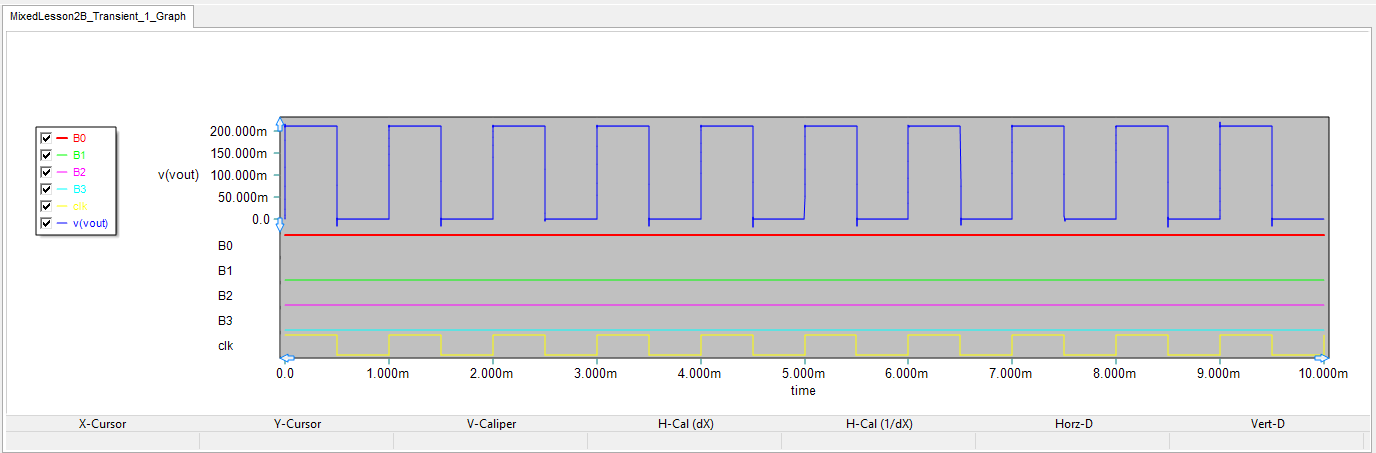Image resolution: width=1376 pixels, height=453 pixels.
Task: Click the H-Cal (1/dX) status bar header
Action: pos(879,424)
